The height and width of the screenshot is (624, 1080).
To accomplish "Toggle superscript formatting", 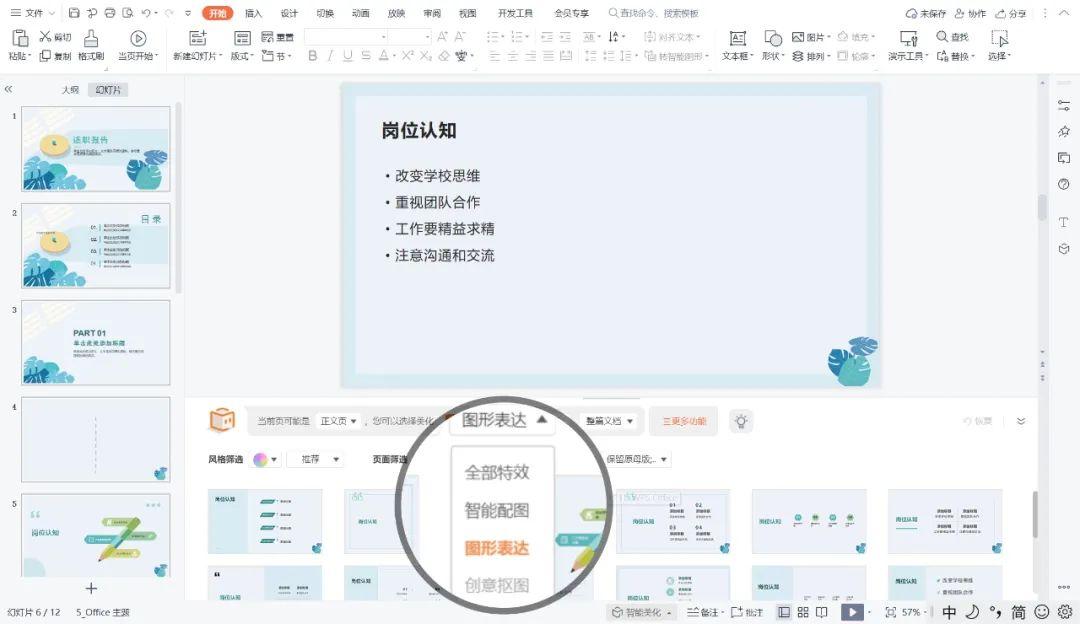I will 408,56.
